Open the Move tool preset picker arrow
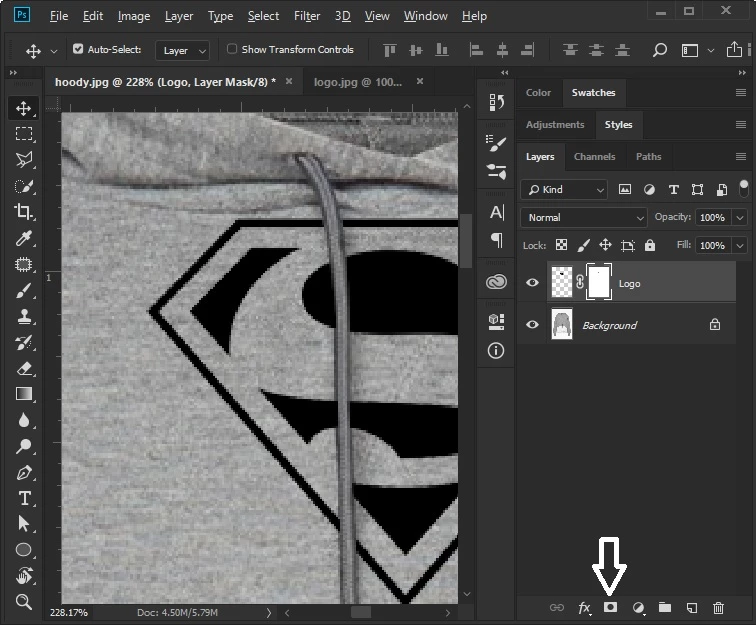756x625 pixels. point(54,51)
